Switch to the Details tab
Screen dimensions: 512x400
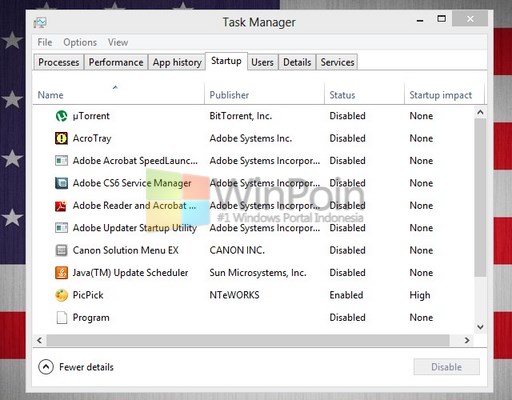point(297,62)
